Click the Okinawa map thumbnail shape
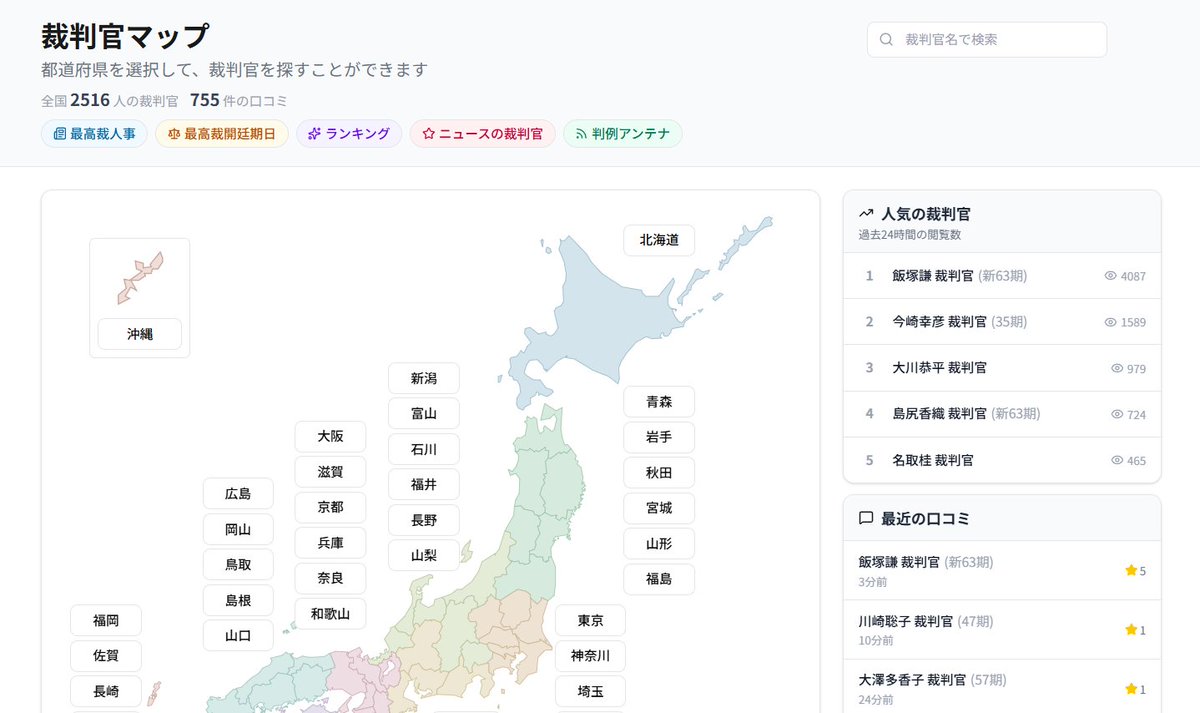The height and width of the screenshot is (713, 1200). tap(139, 278)
